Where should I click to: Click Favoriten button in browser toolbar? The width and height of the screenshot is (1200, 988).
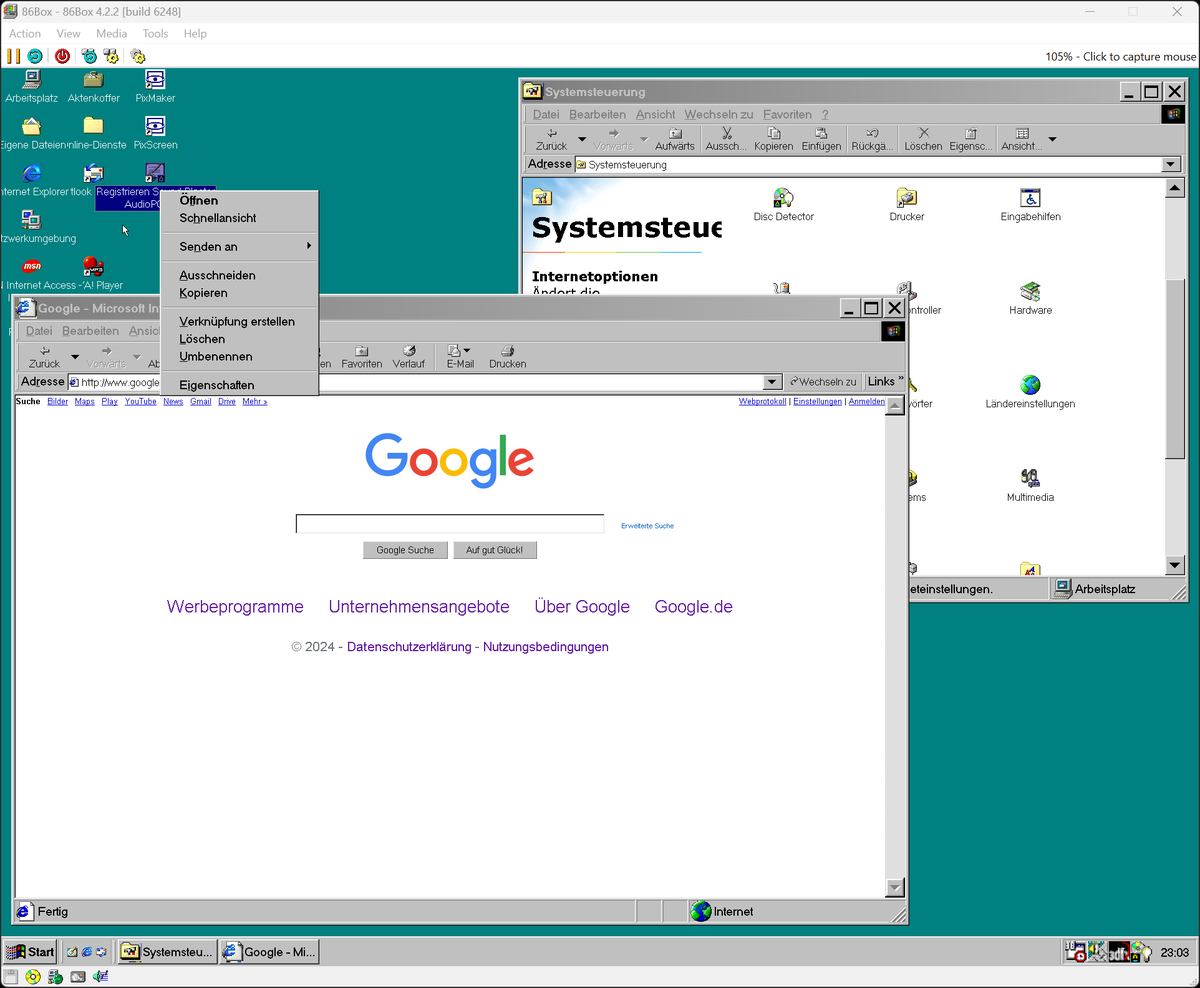361,357
